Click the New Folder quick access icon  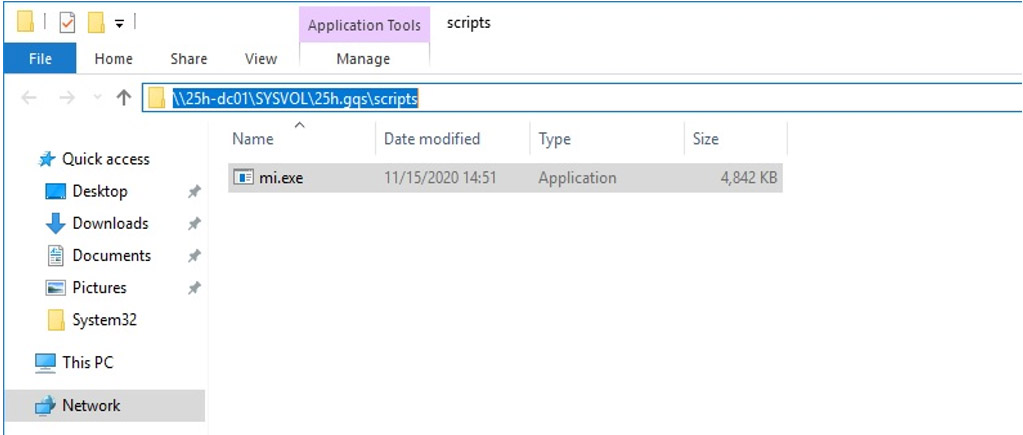(96, 22)
